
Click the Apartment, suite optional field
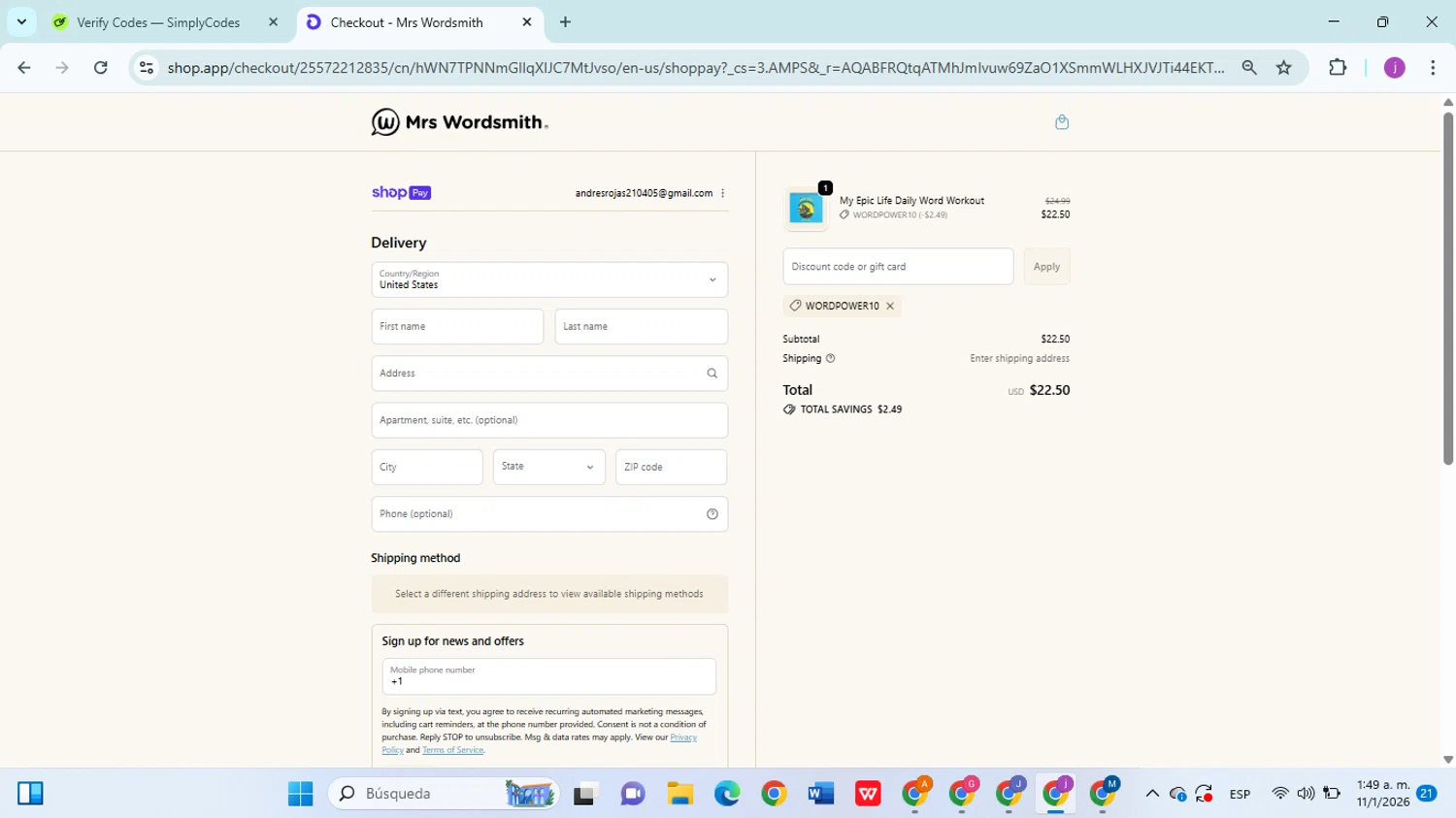549,420
